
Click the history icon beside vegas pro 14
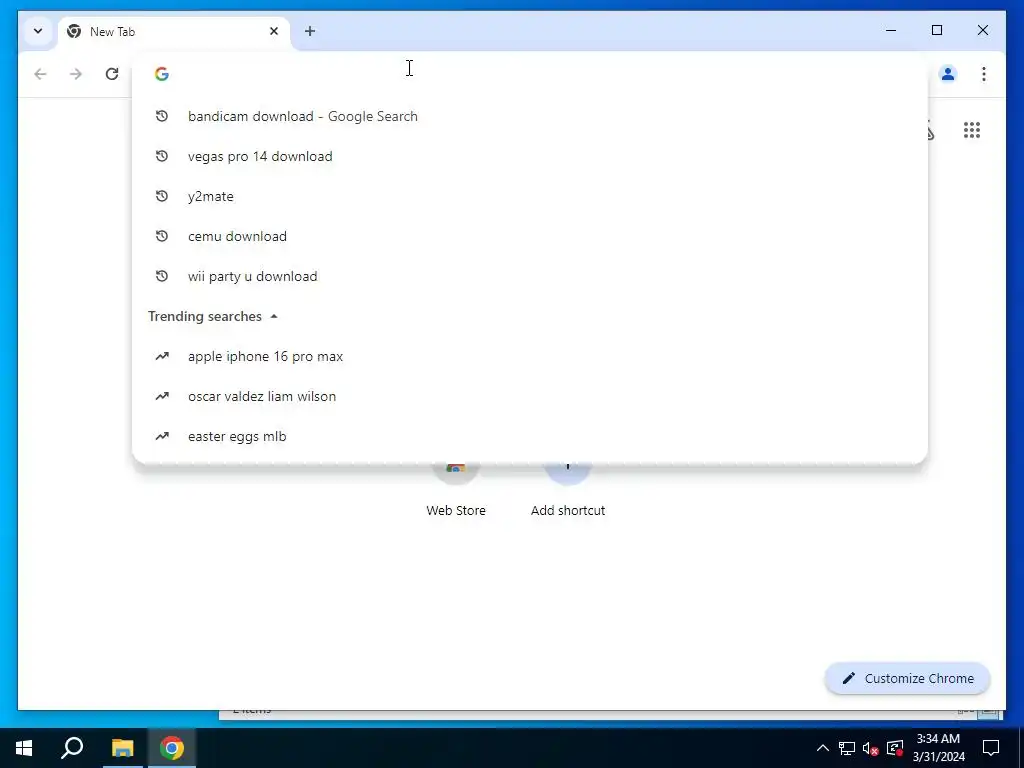pos(162,156)
